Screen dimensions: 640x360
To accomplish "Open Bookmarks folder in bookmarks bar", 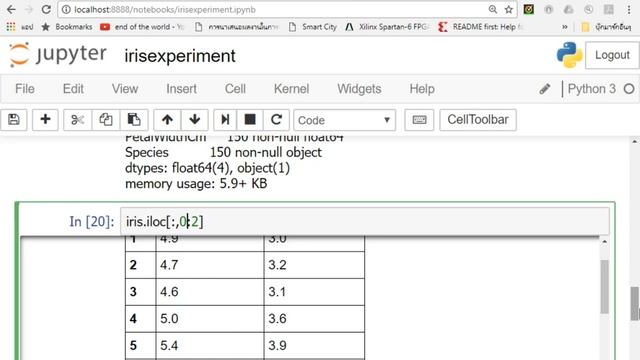I will [x=67, y=27].
